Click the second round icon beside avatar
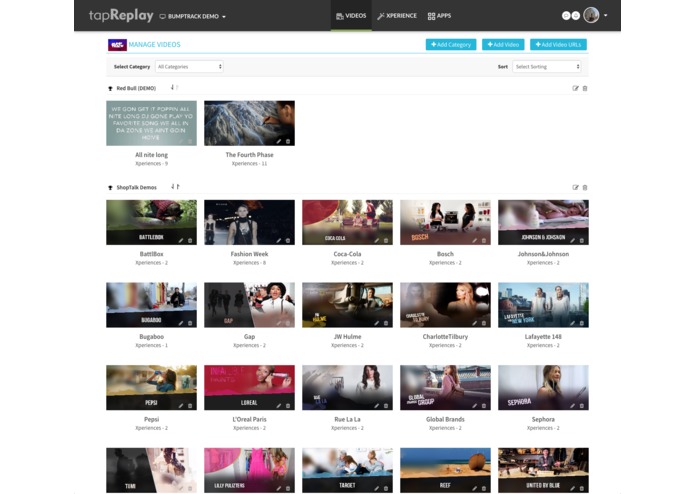Viewport: 695px width, 494px height. point(576,16)
